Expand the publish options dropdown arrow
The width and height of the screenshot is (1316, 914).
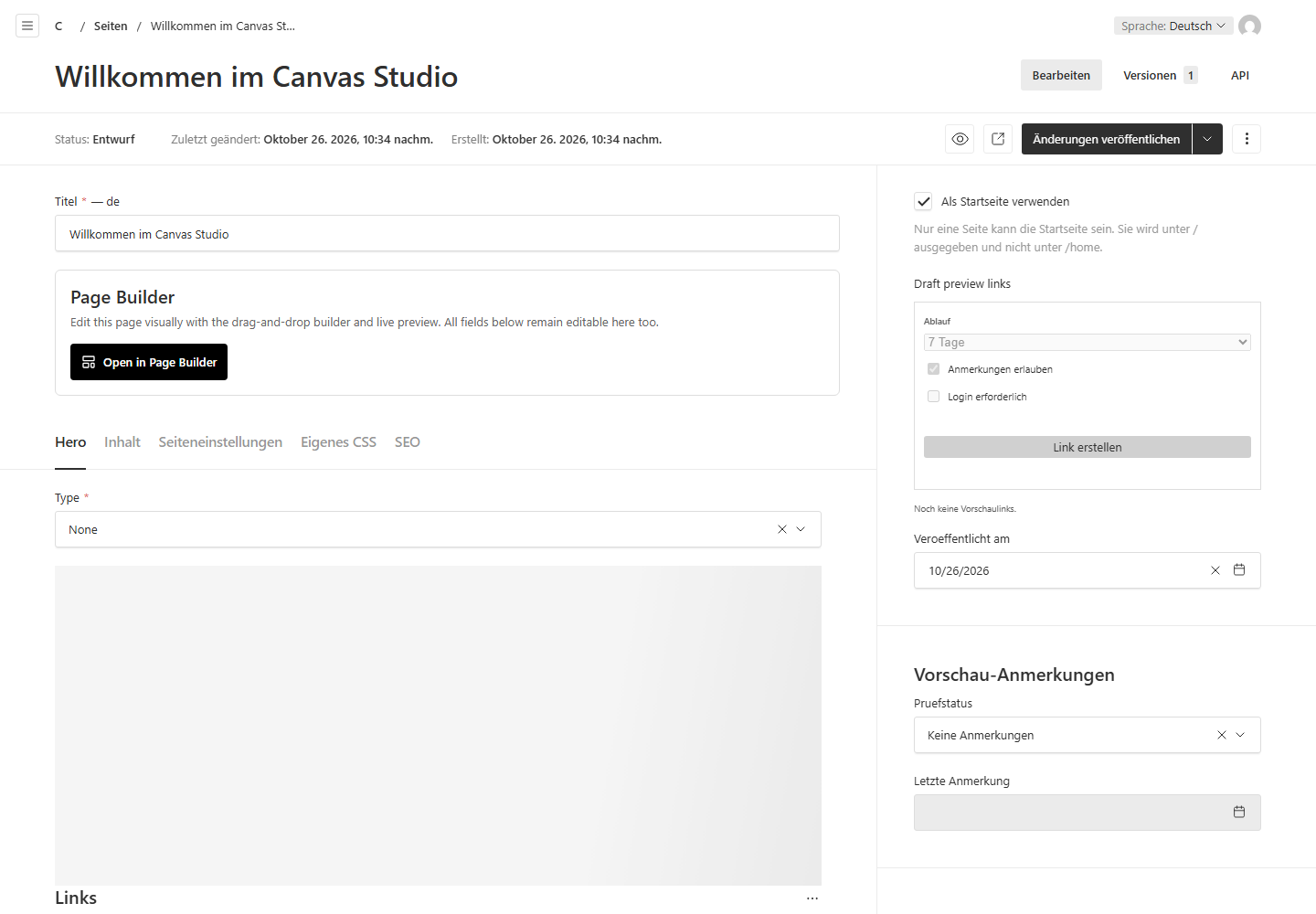click(1207, 139)
